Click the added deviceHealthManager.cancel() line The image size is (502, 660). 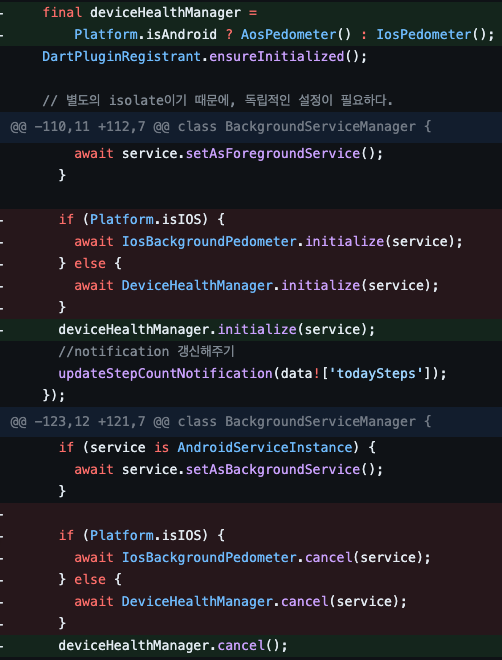click(x=173, y=645)
